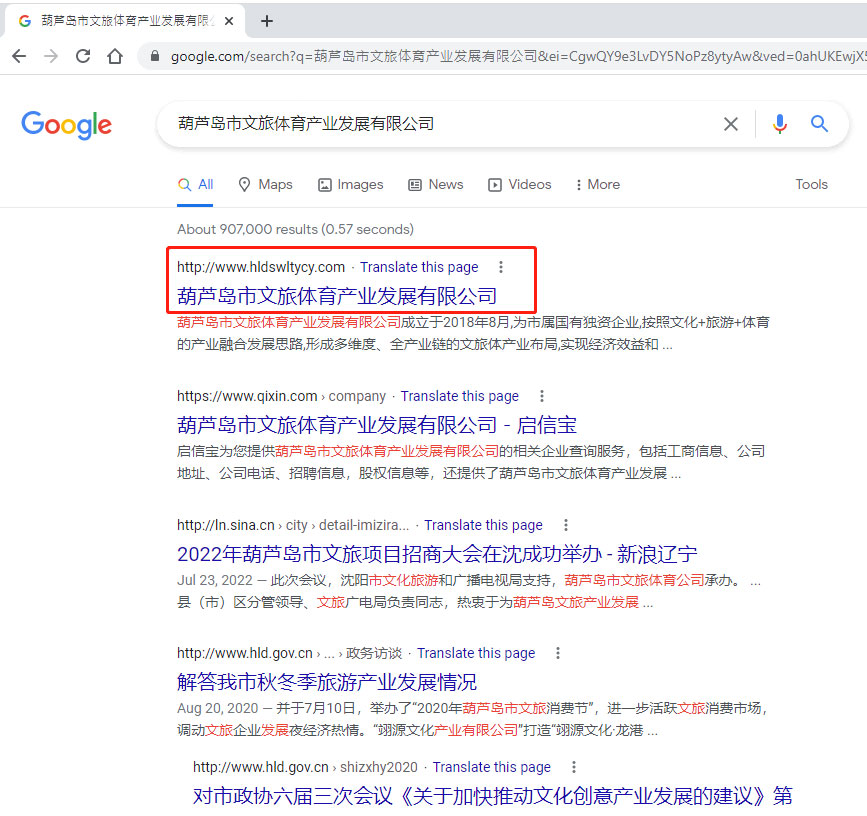Switch to the News tab
The image size is (867, 816).
[x=435, y=184]
